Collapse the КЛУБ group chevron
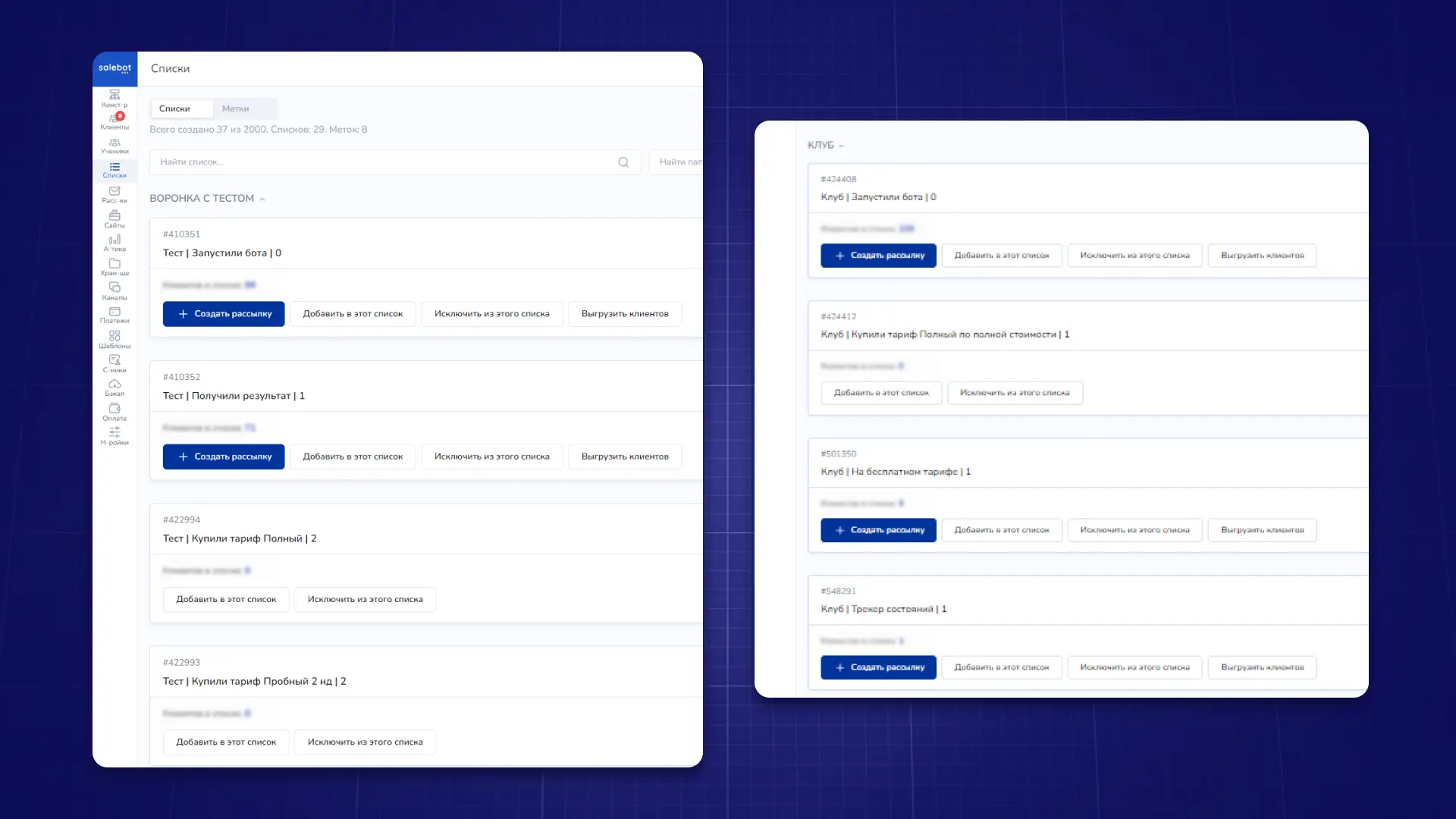Screen dimensions: 1456x819 click(841, 146)
